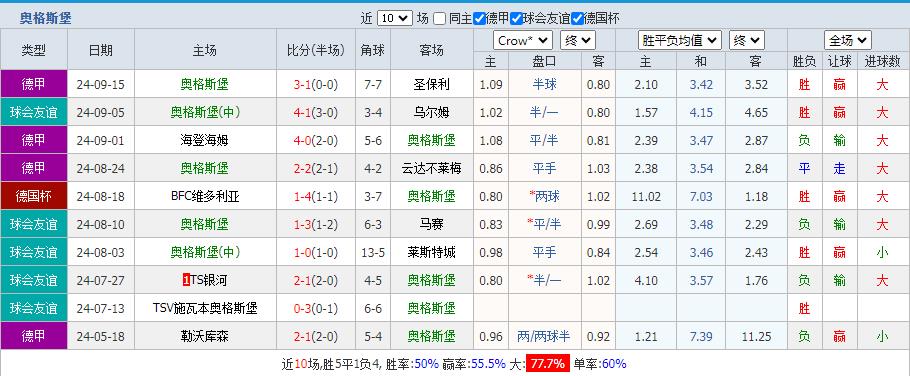Click date 24-08-24
The width and height of the screenshot is (910, 376).
click(x=100, y=168)
